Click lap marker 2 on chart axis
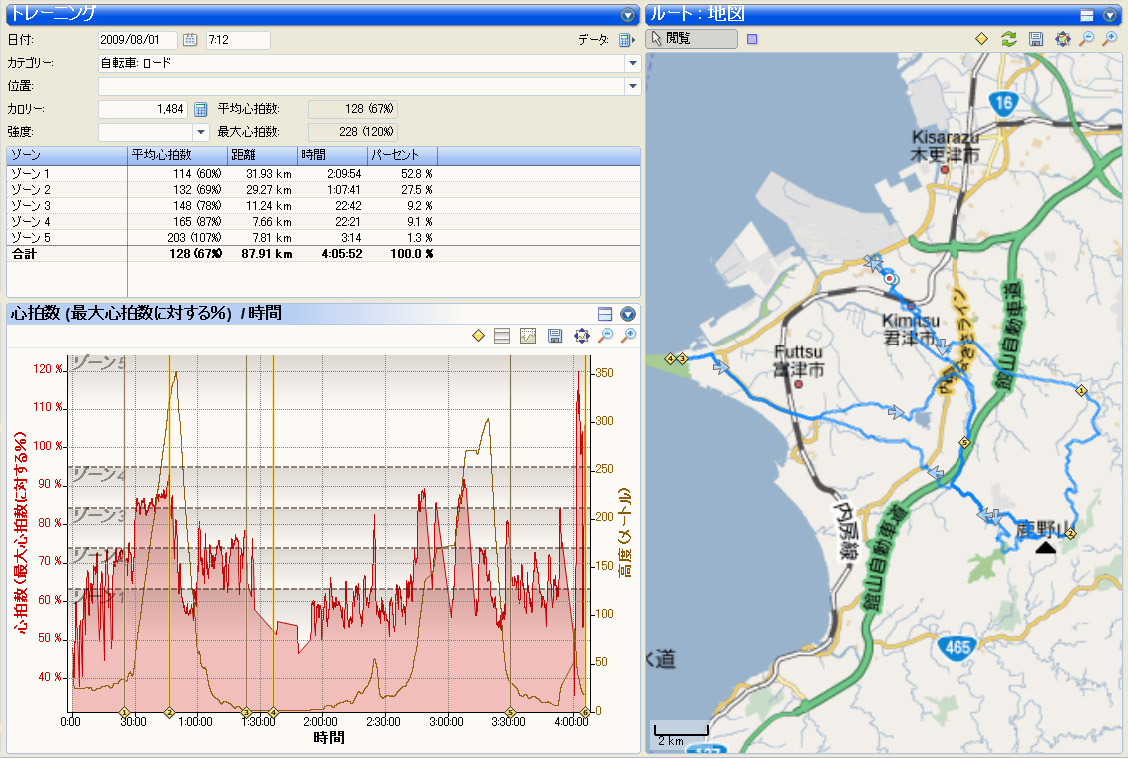 pos(169,712)
